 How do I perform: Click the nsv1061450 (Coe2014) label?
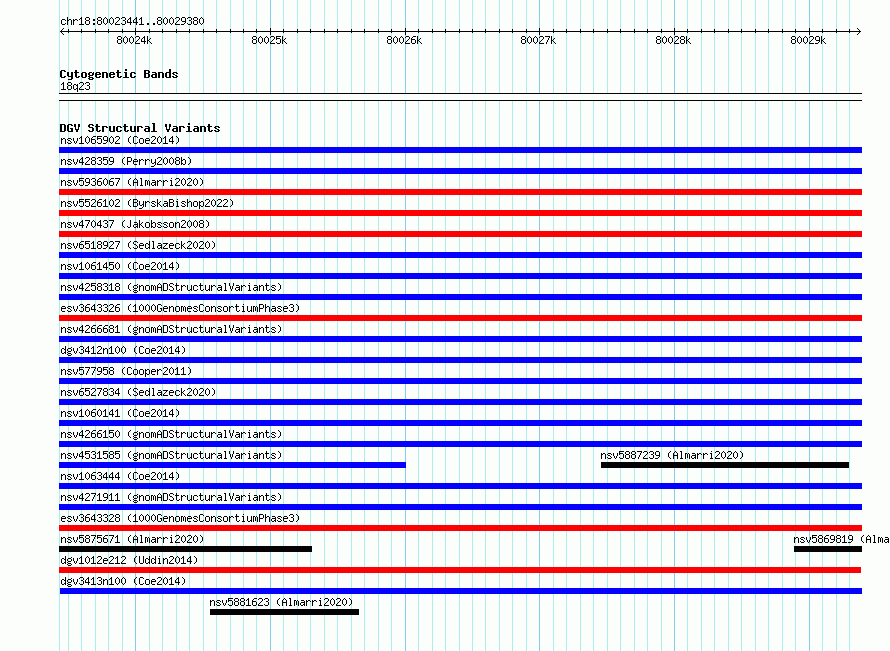pos(120,266)
